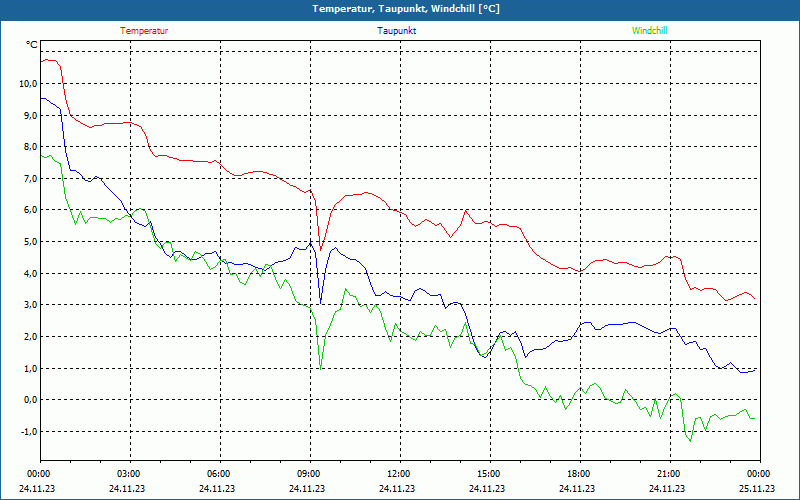Screen dimensions: 800x500
Task: Click the "25.11.23" date label
Action: (758, 488)
